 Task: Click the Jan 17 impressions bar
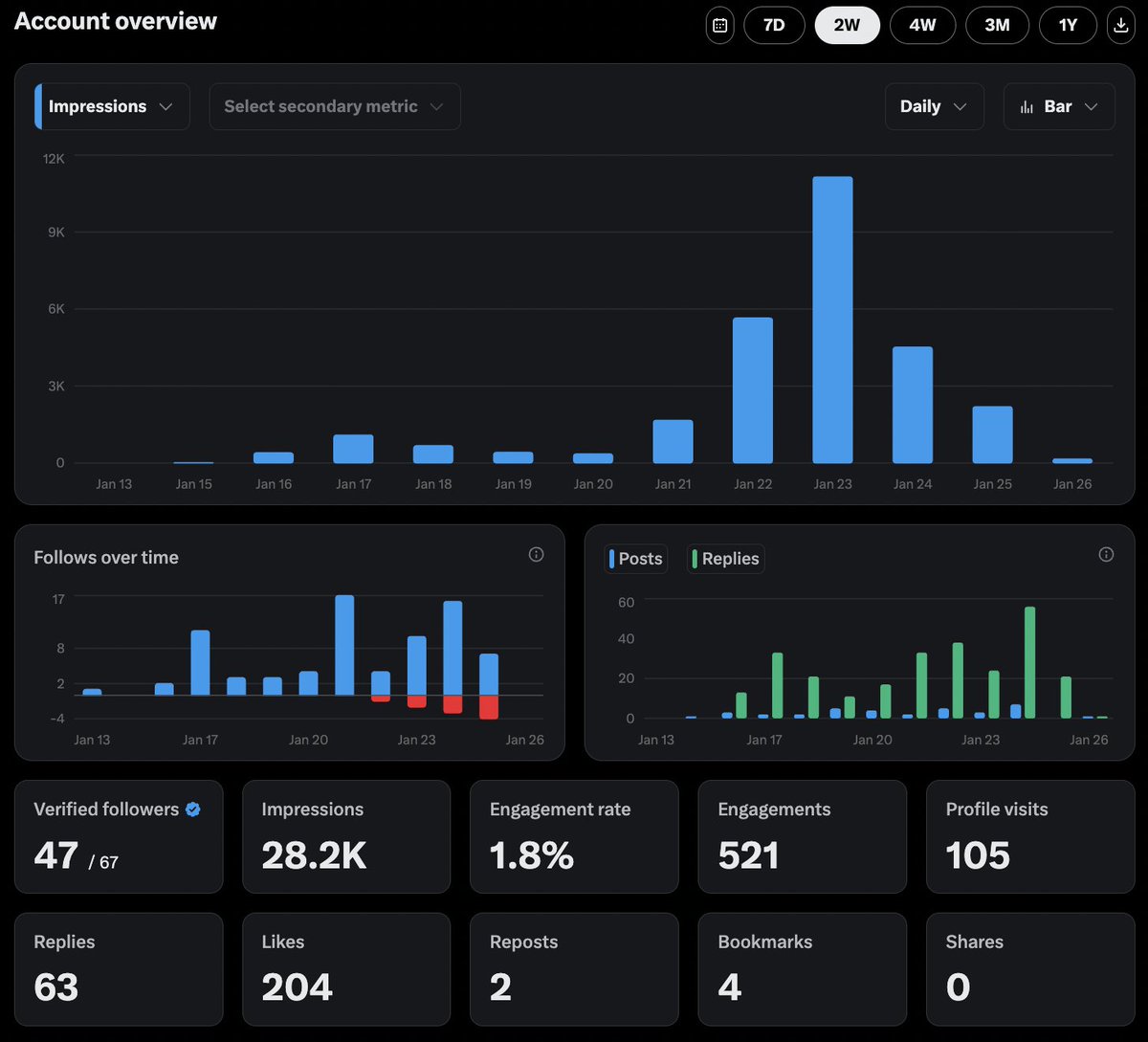353,450
